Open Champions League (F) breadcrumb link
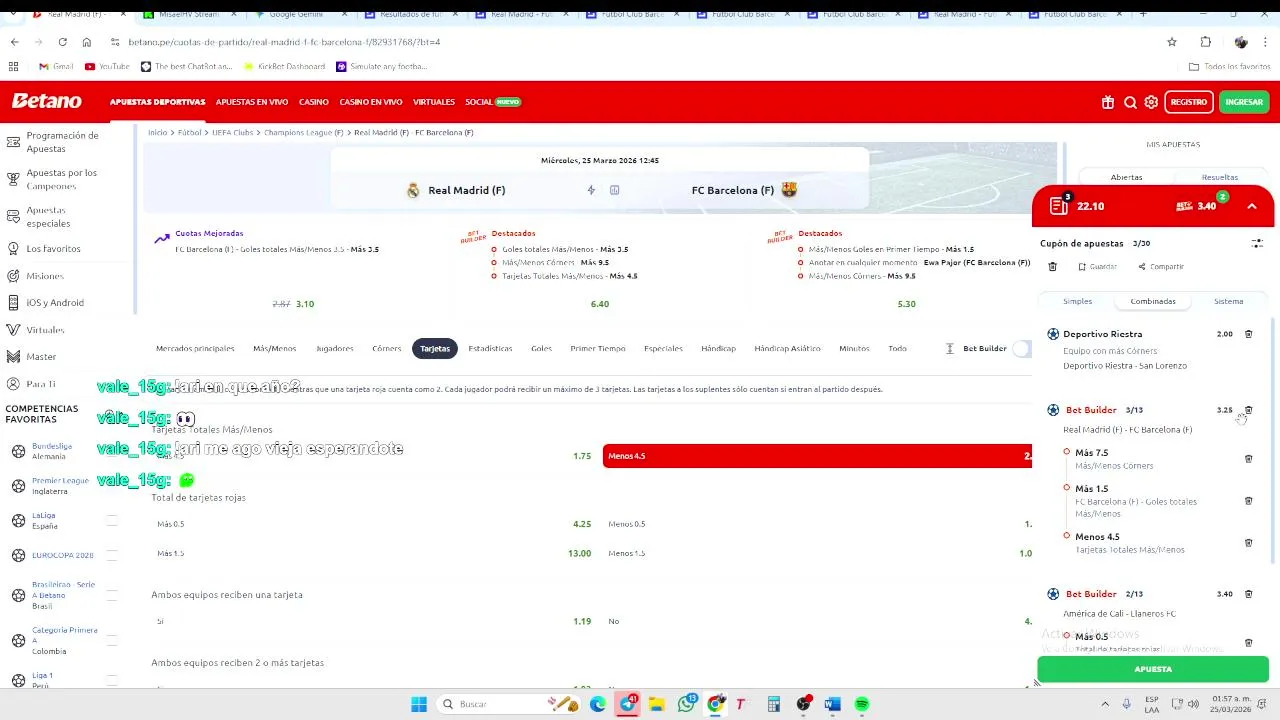The image size is (1280, 720). tap(303, 132)
